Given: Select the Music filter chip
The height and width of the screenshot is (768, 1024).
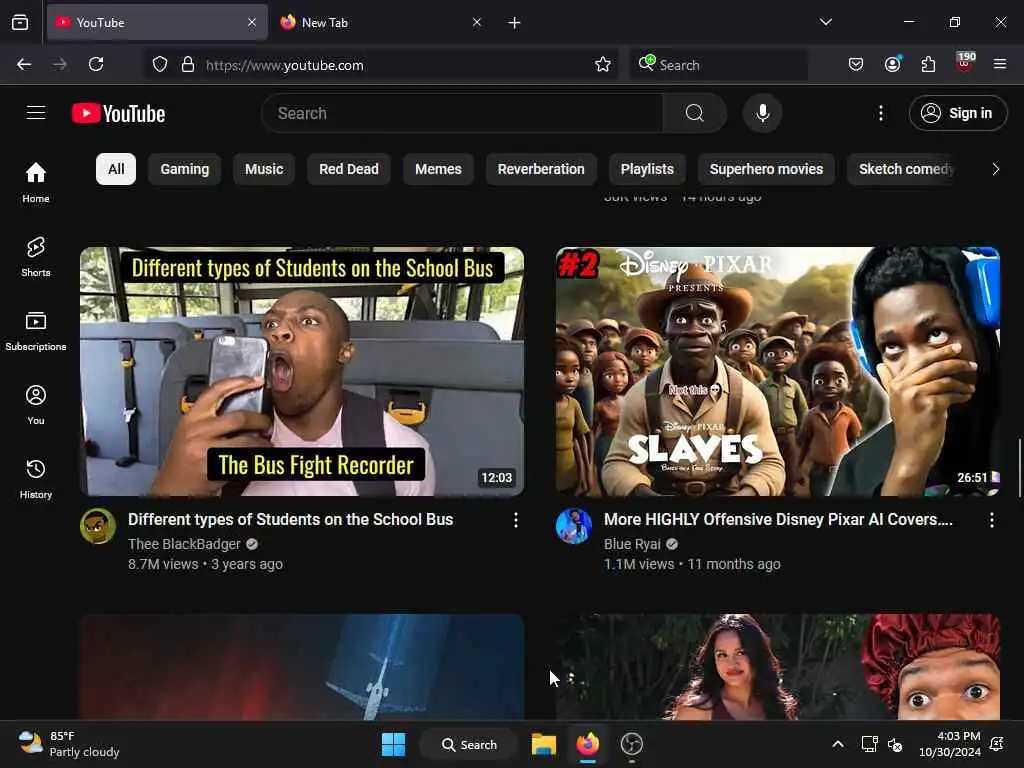Looking at the screenshot, I should coord(264,169).
